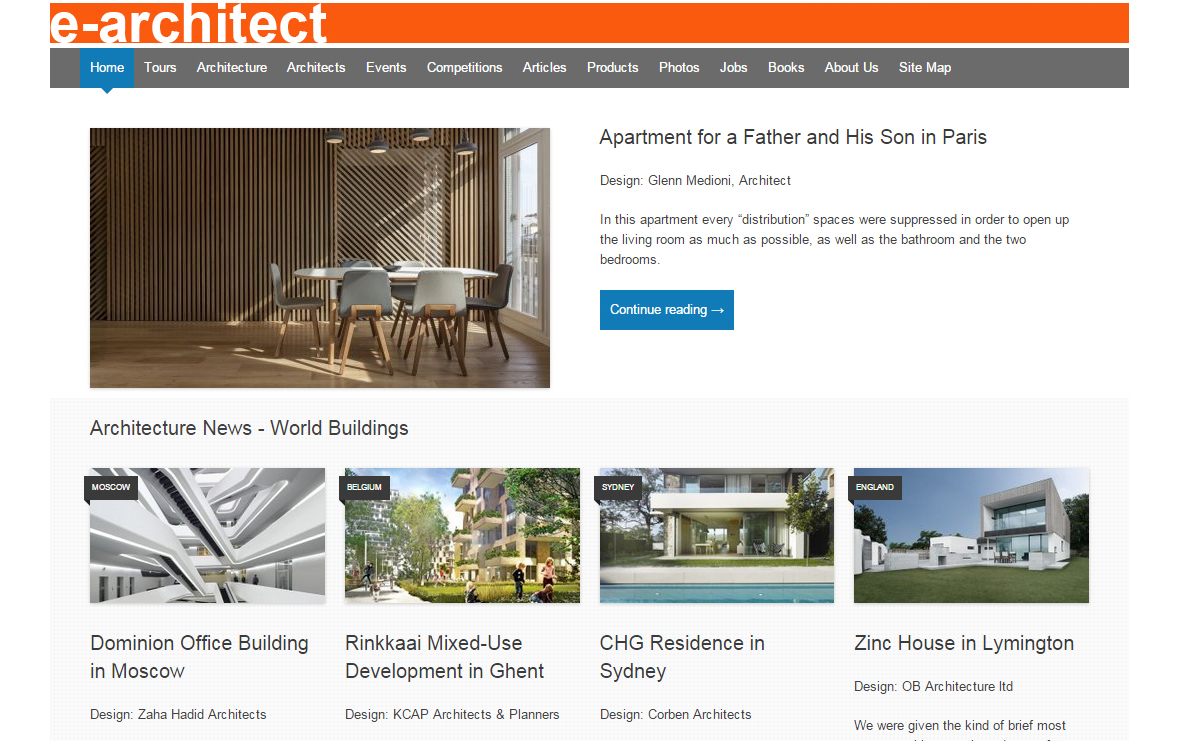Open the Dominion Office Building thumbnail
This screenshot has height=741, width=1178.
click(207, 535)
